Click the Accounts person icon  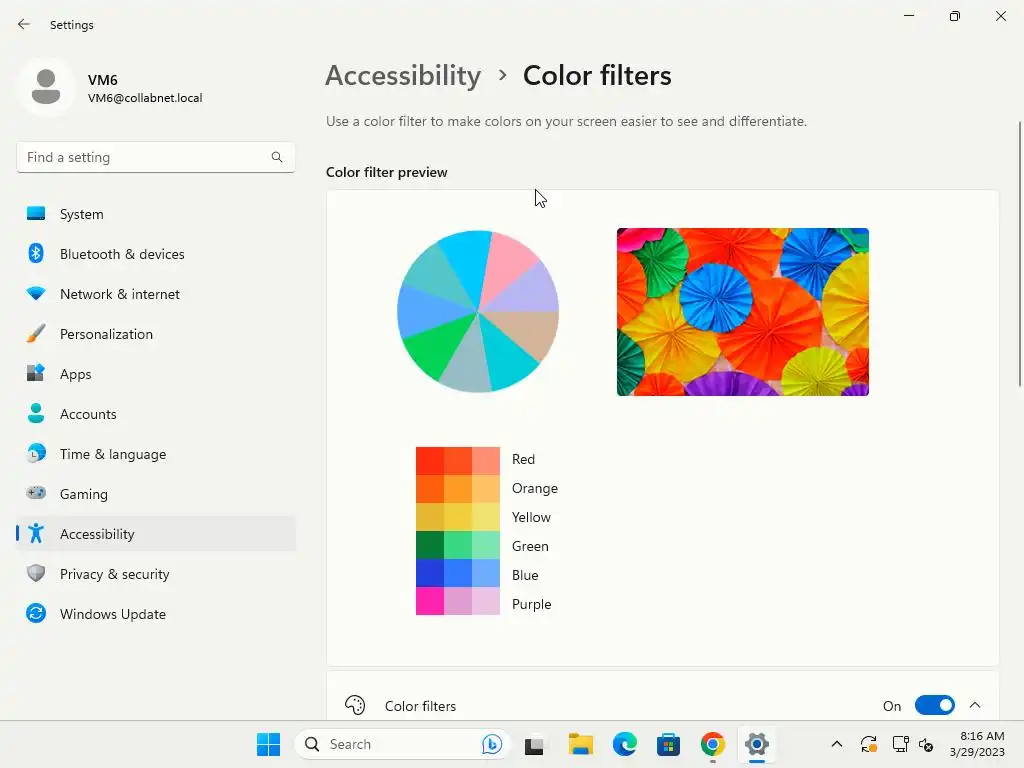point(36,413)
